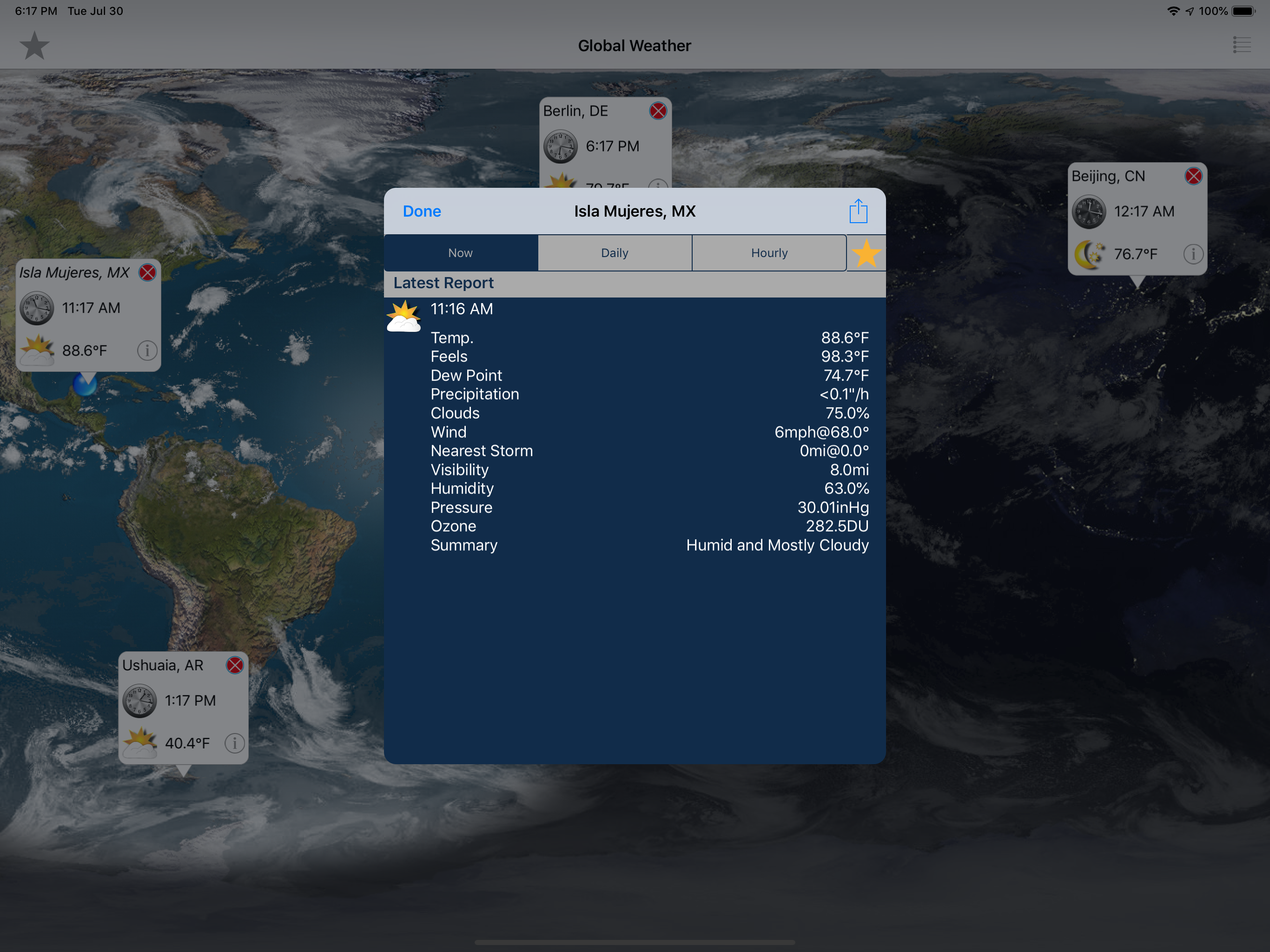The height and width of the screenshot is (952, 1270).
Task: Remove the Ushuaia, AR weather card
Action: click(x=235, y=666)
